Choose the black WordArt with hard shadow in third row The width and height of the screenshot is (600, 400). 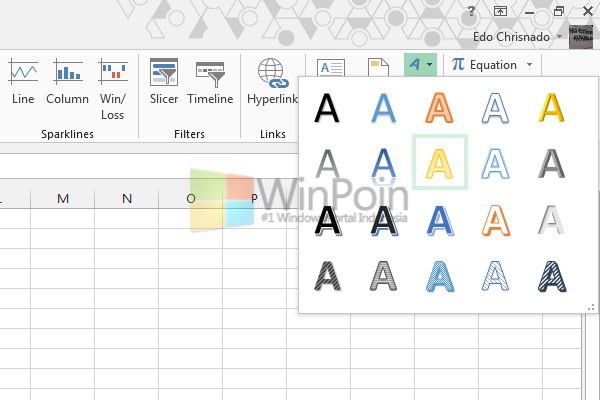coord(328,220)
